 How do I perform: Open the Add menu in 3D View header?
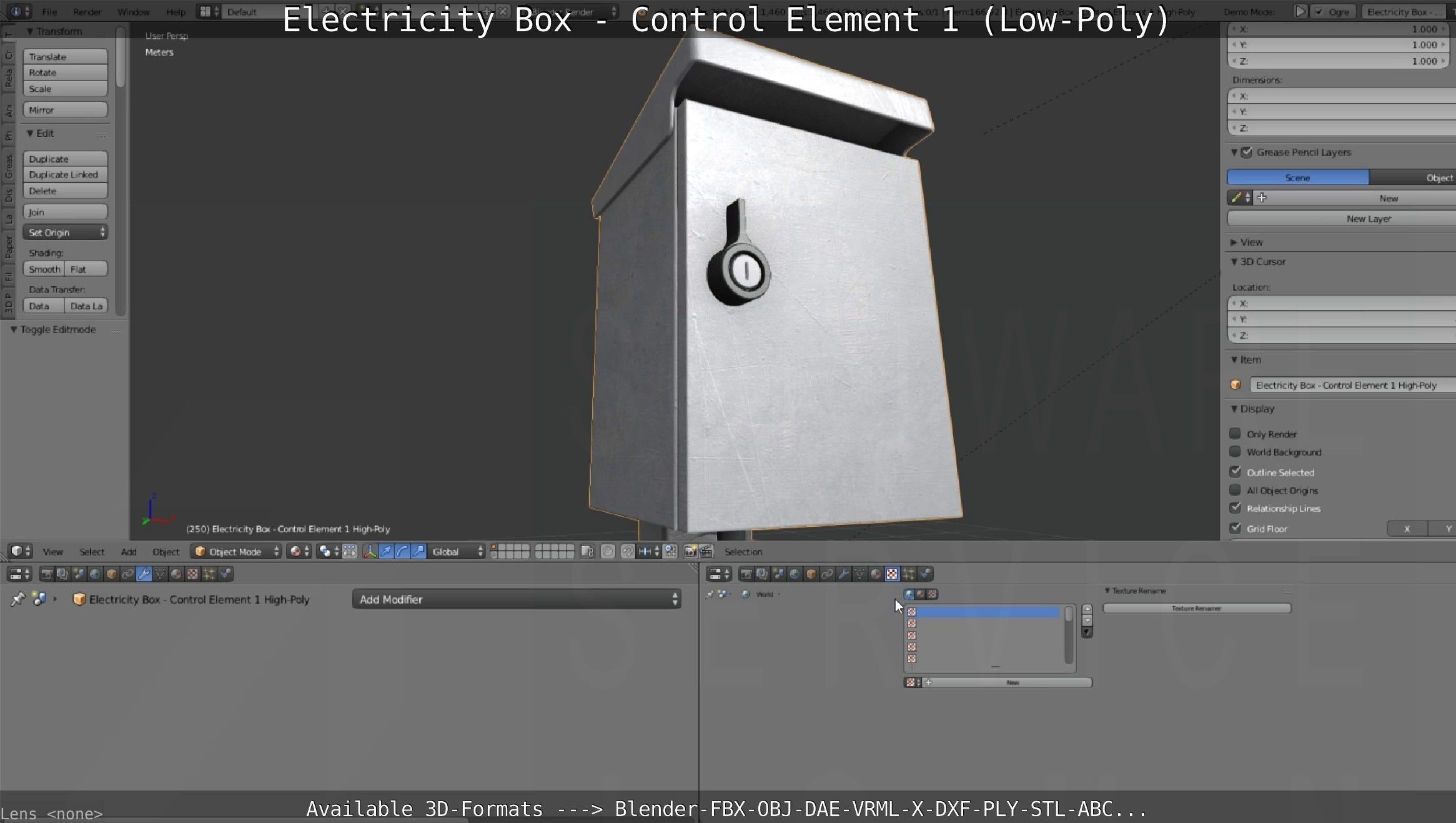pyautogui.click(x=129, y=552)
